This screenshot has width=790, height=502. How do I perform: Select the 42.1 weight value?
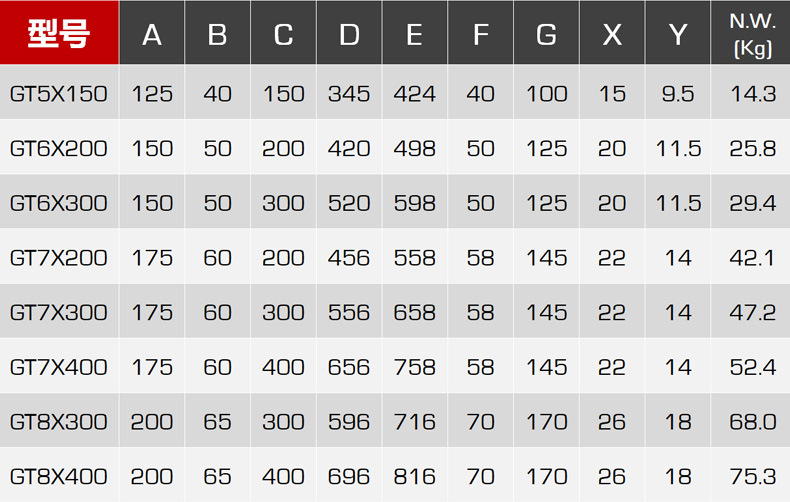(x=753, y=258)
